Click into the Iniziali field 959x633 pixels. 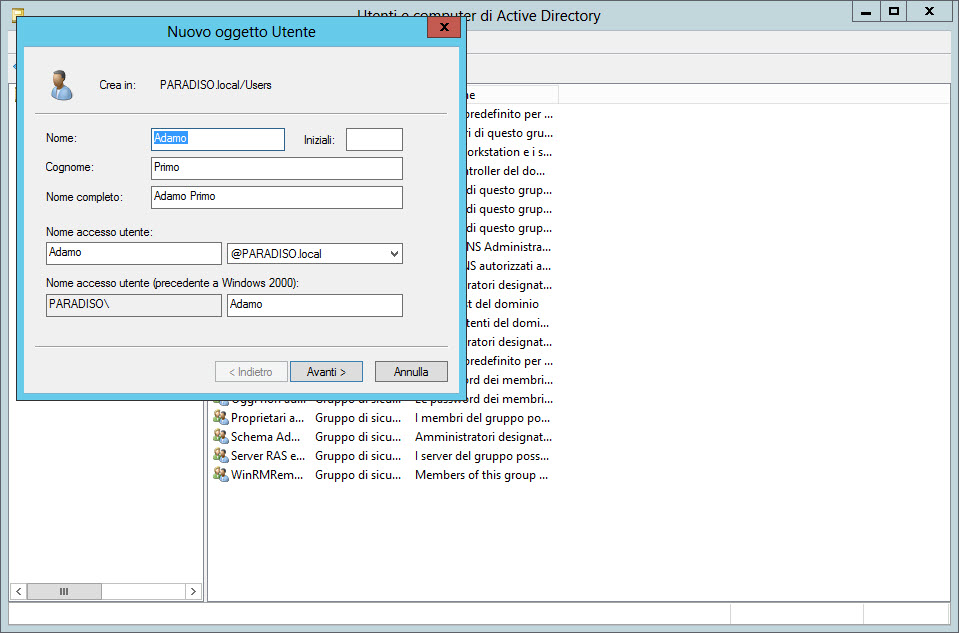(374, 140)
